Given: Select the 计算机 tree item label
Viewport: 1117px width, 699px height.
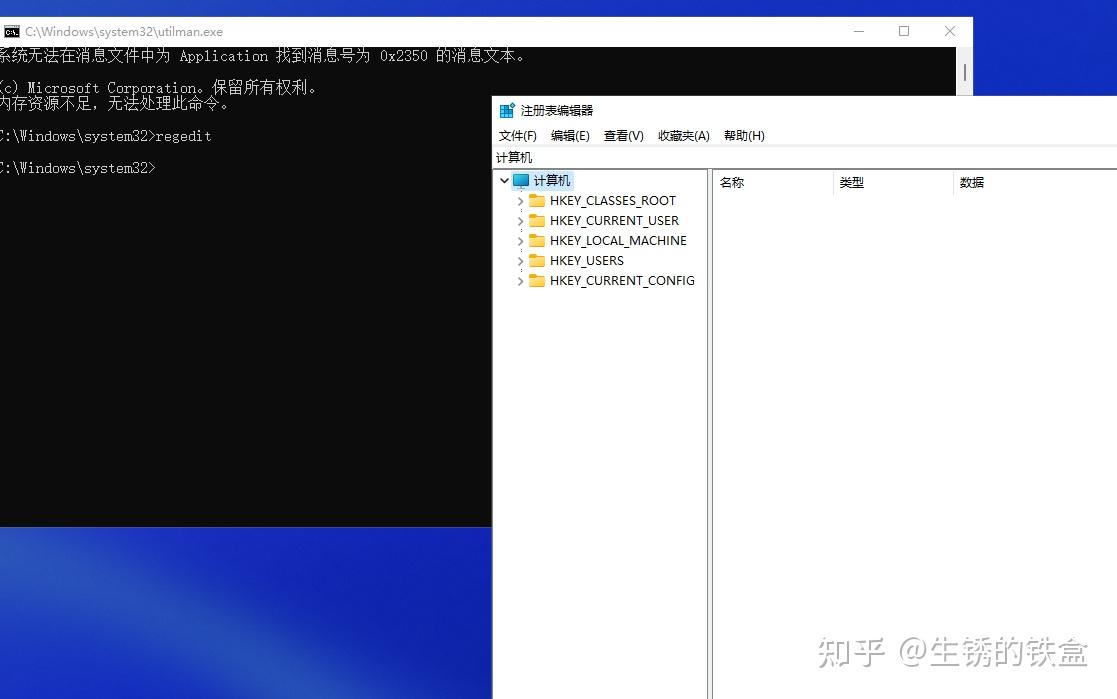Looking at the screenshot, I should [x=552, y=181].
